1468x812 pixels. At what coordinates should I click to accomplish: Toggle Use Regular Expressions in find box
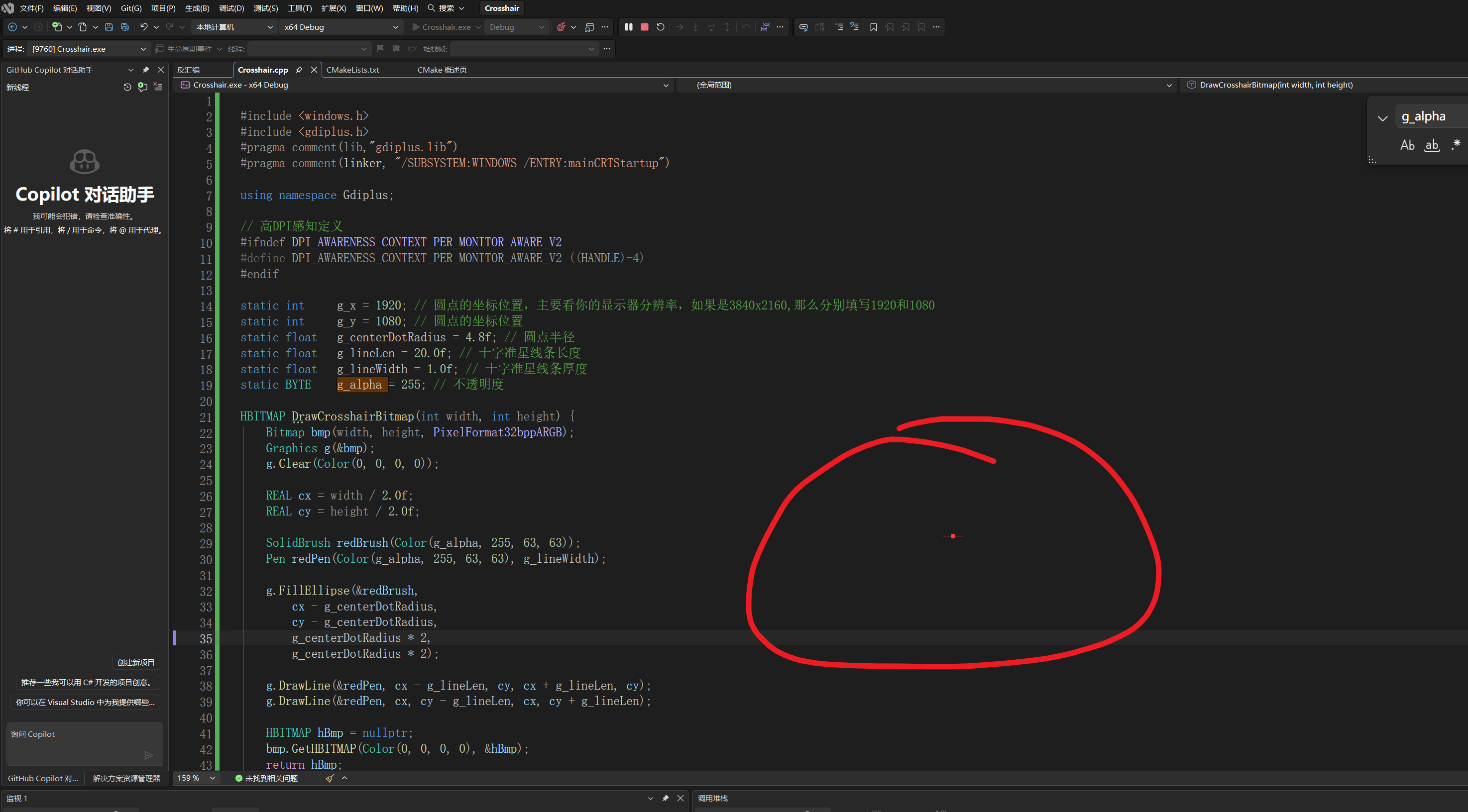click(1456, 145)
